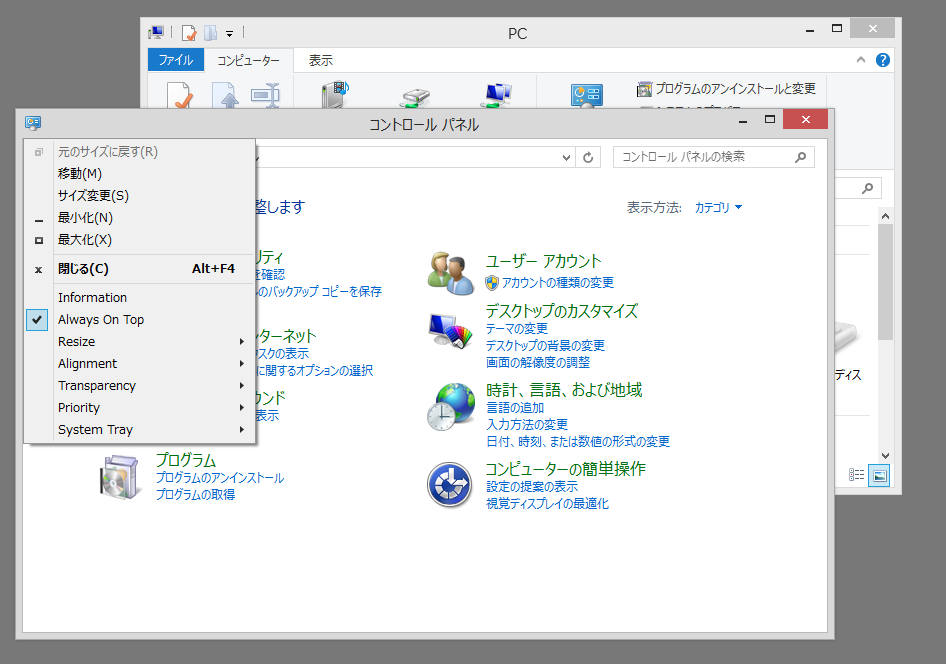Click the 言語の追加 link
The width and height of the screenshot is (946, 664).
point(515,407)
